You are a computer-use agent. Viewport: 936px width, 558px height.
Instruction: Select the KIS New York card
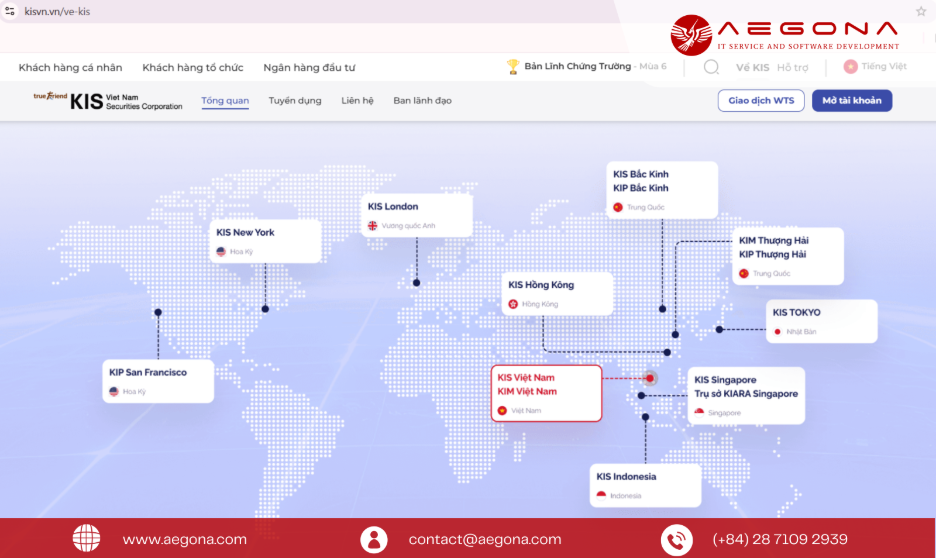(266, 241)
